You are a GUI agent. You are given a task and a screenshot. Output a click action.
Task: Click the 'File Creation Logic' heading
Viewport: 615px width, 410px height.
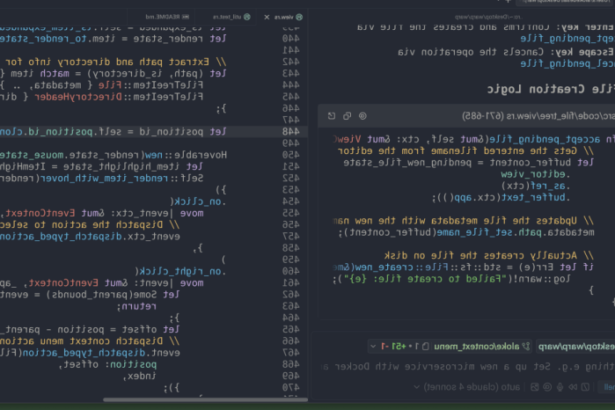pos(550,89)
